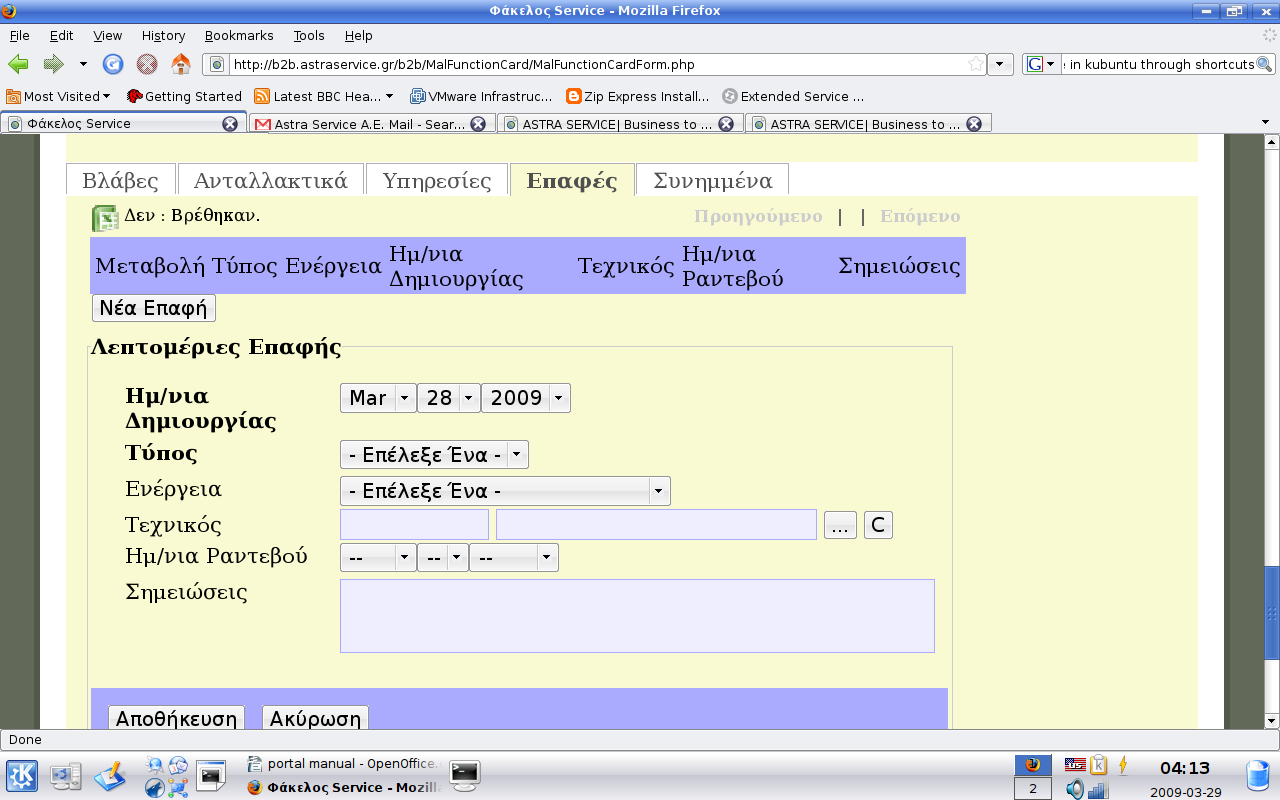
Task: Click the Show Desktop pencil icon in the panel
Action: 110,776
